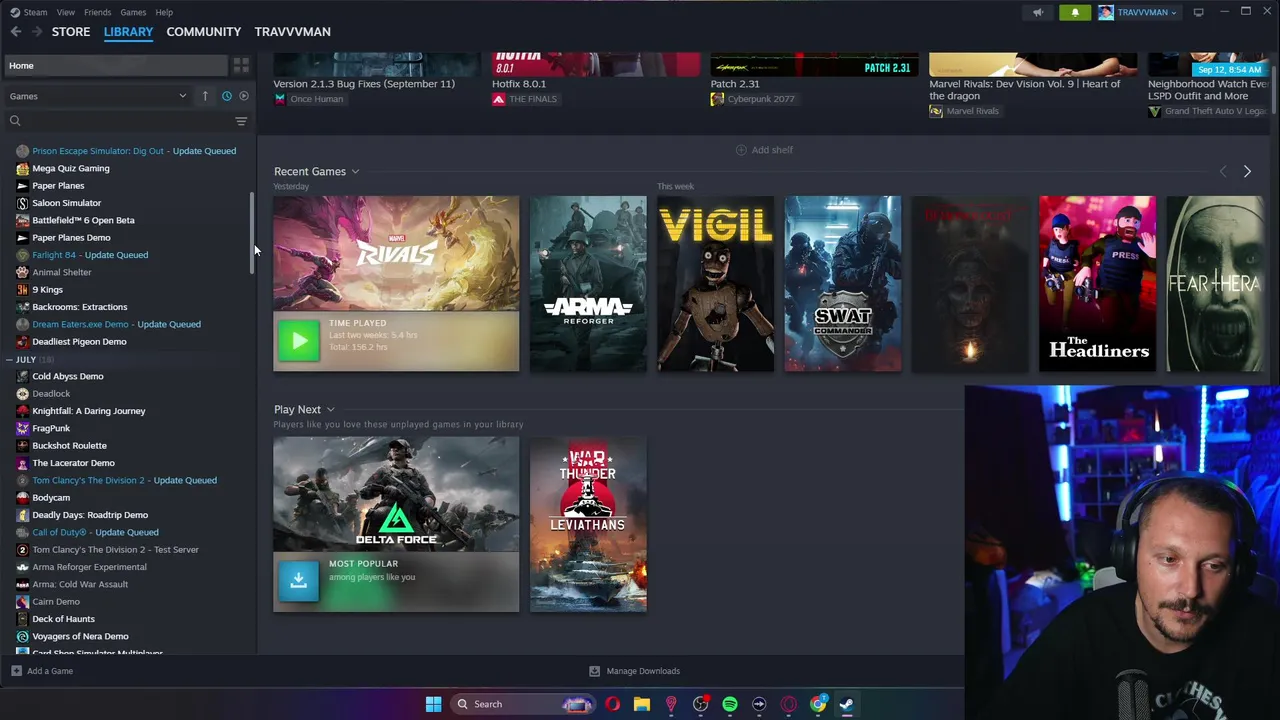
Task: Open advanced filter options icon
Action: pos(241,121)
